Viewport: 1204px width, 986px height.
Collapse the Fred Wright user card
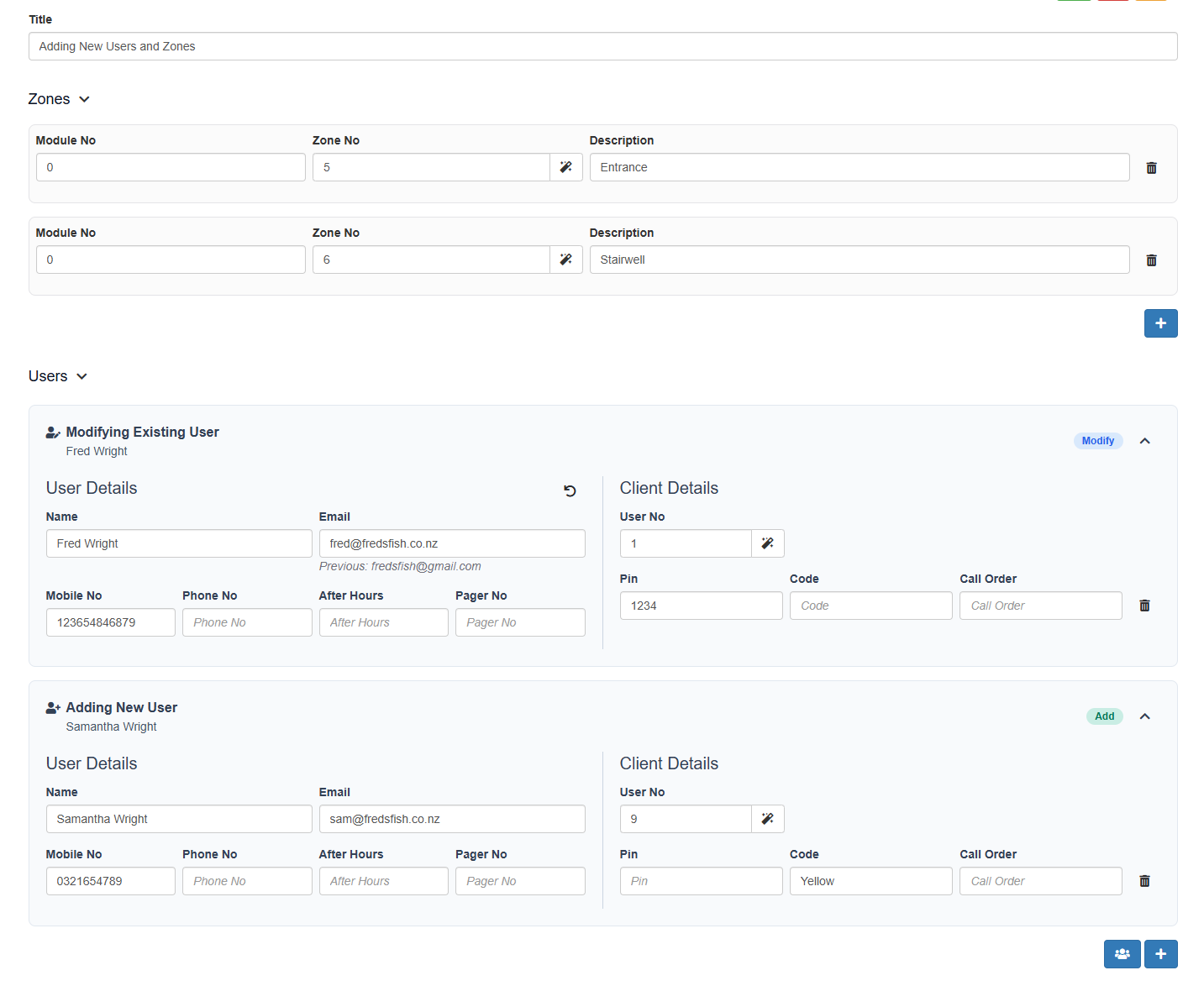pyautogui.click(x=1144, y=440)
